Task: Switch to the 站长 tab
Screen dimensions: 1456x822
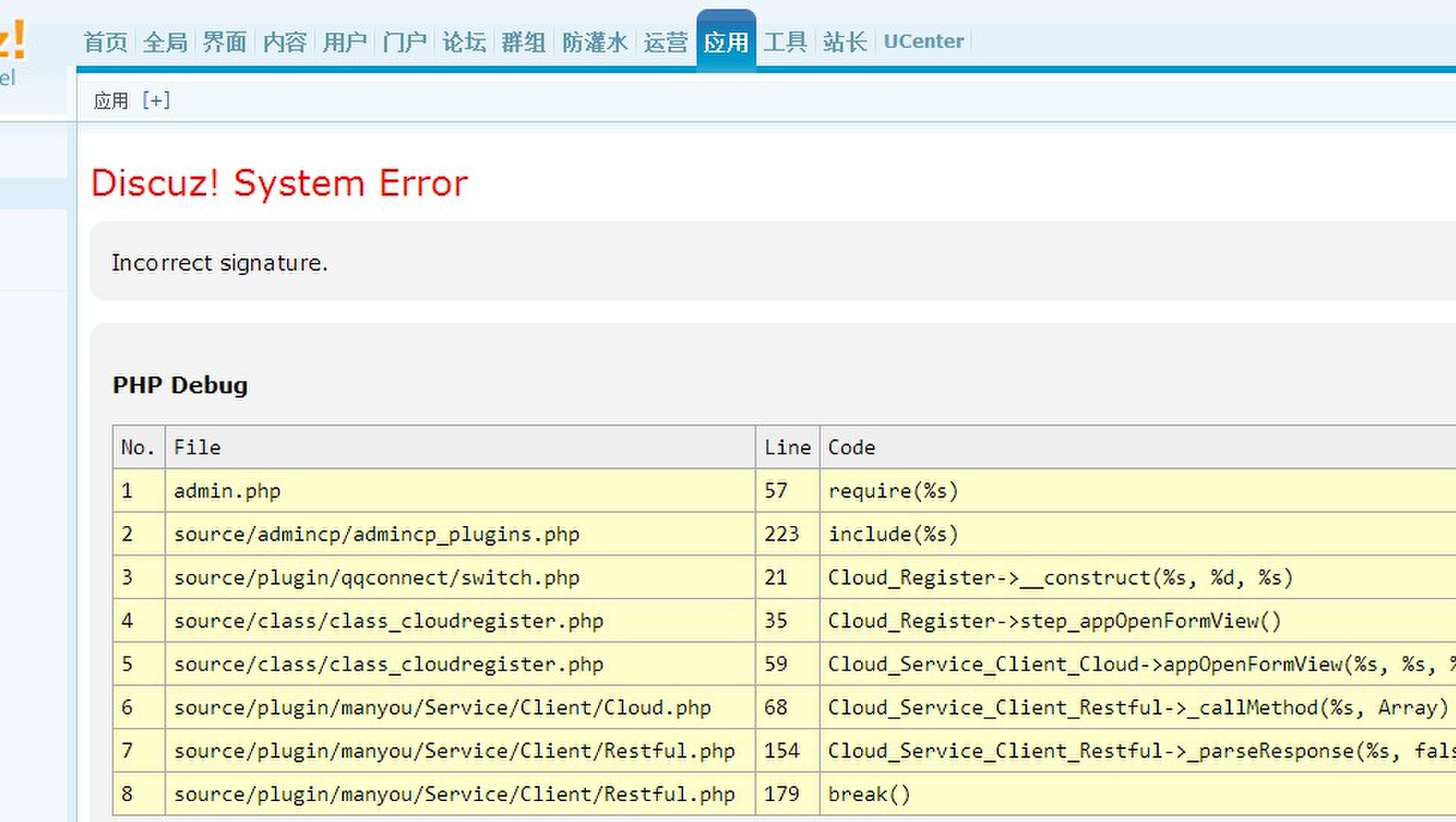Action: (x=845, y=42)
